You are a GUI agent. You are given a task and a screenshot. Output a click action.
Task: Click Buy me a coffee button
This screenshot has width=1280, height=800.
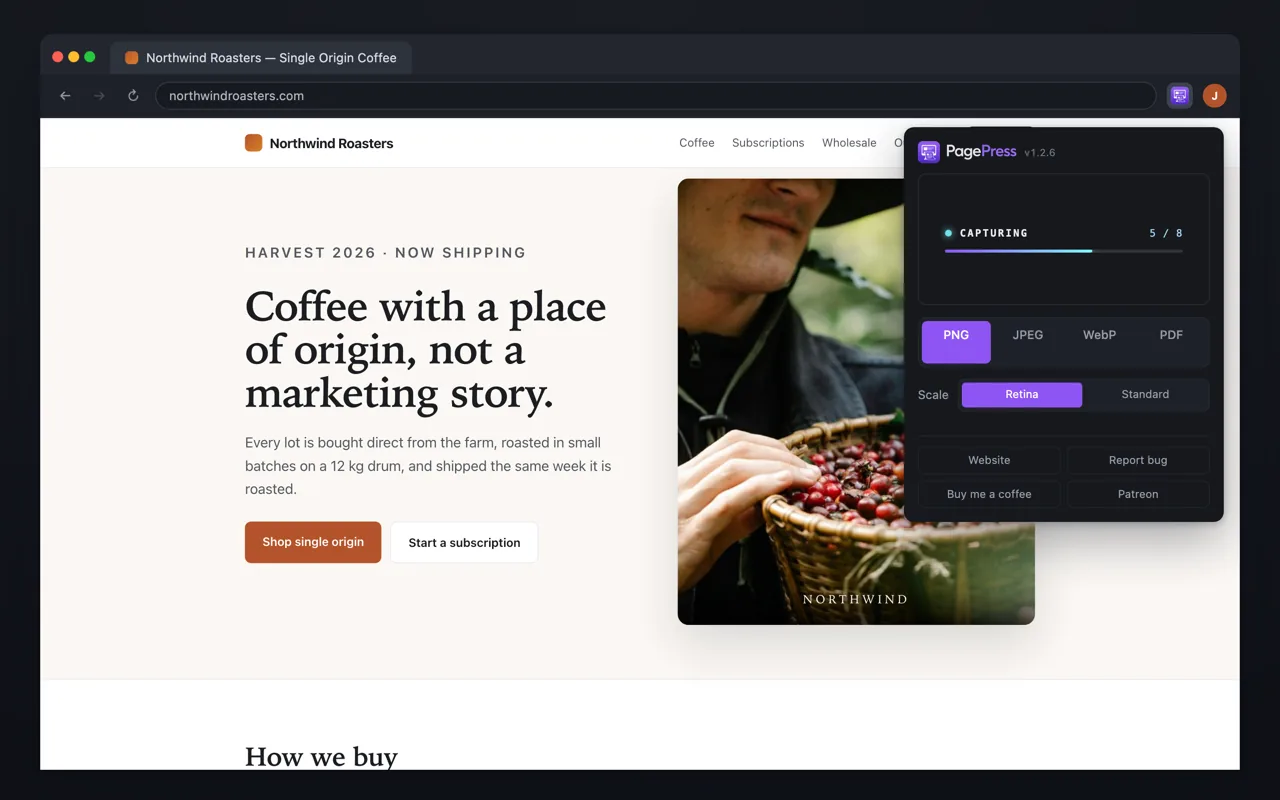(989, 494)
